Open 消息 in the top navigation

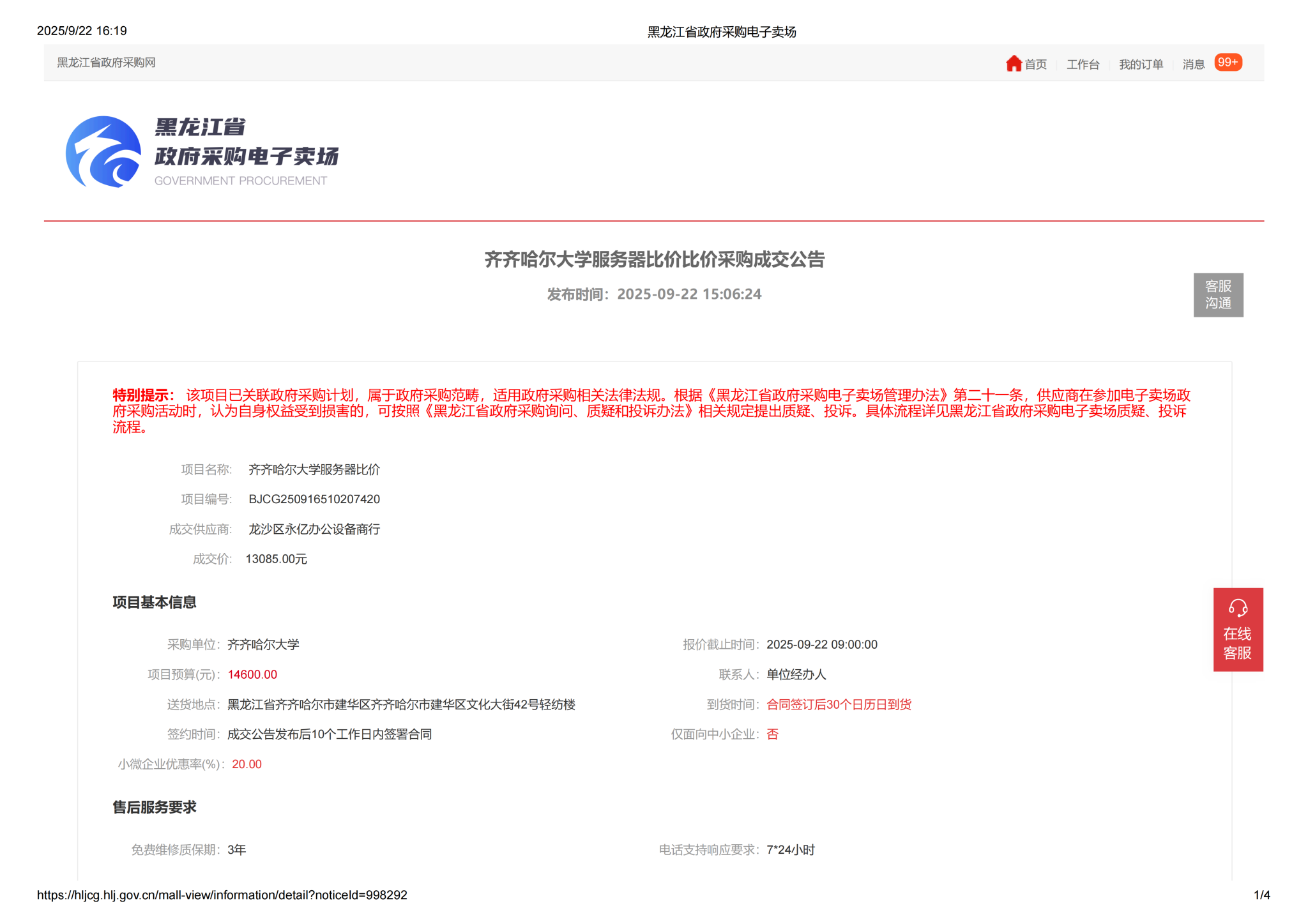tap(1193, 64)
